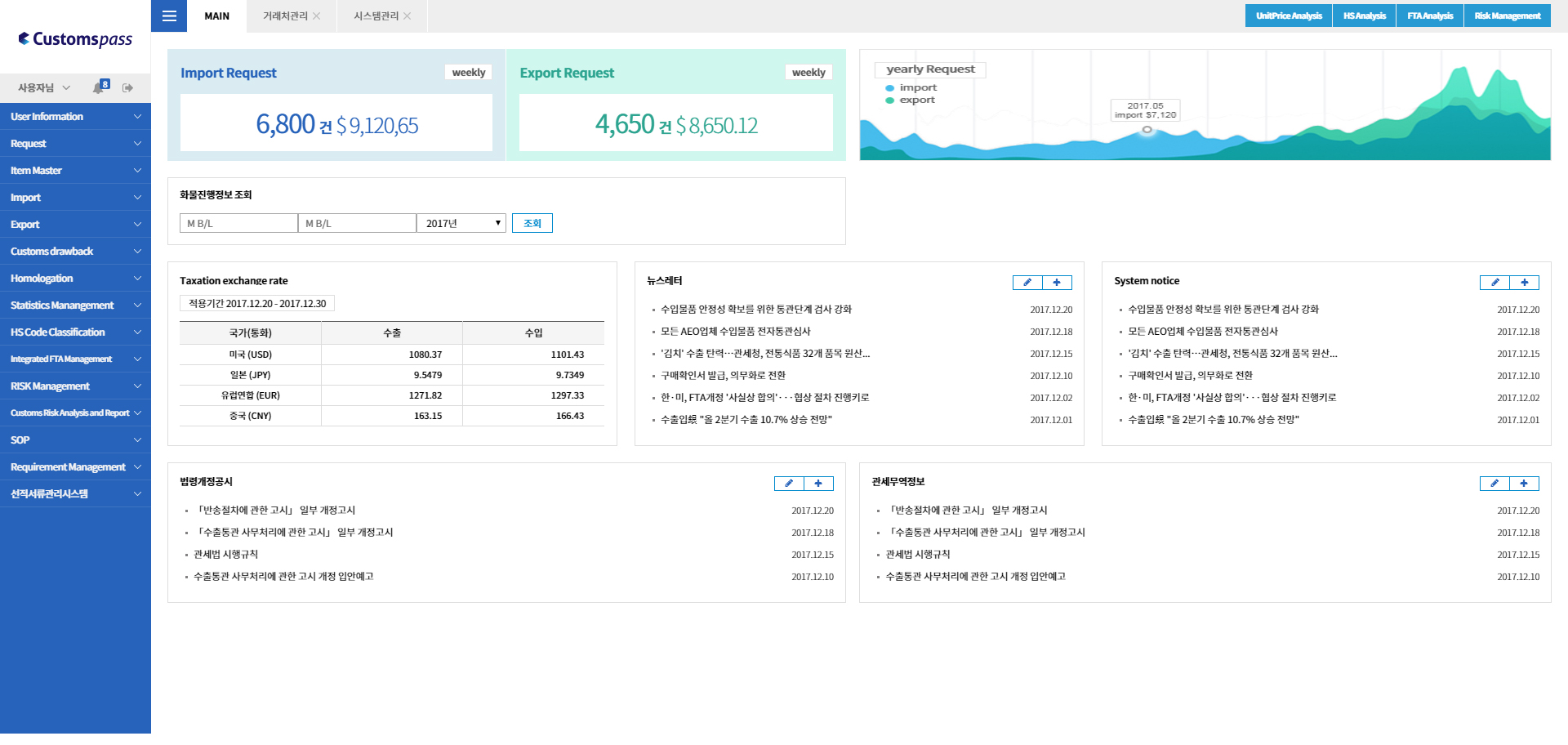Expand the Homologation sidebar menu
The width and height of the screenshot is (1568, 745).
tap(75, 279)
